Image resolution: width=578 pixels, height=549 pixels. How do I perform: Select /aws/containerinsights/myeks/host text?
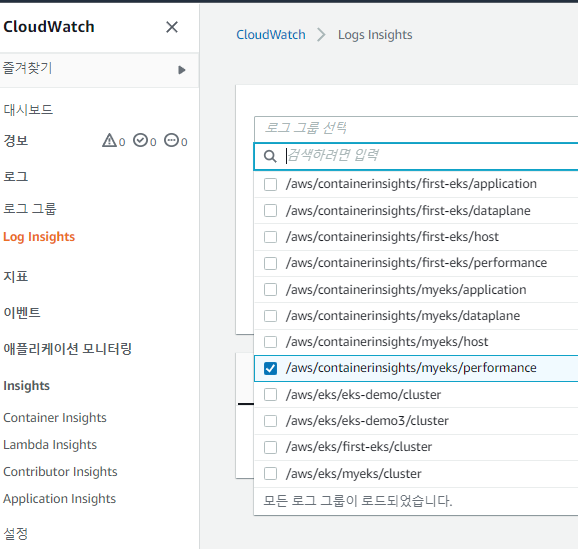coord(387,342)
